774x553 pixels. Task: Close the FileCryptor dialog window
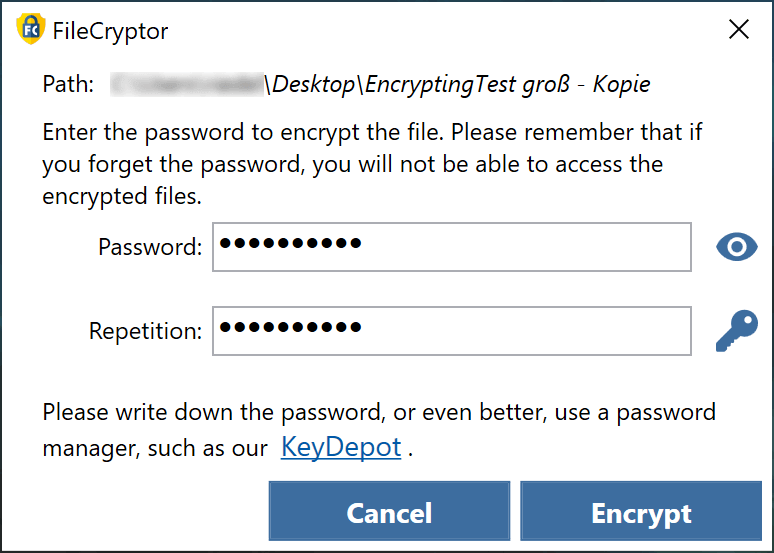point(739,29)
